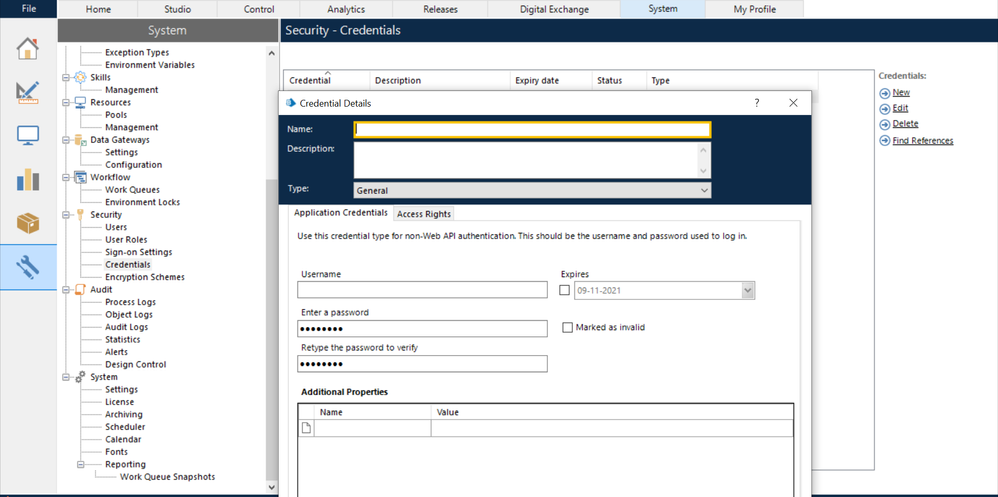Click the Name input field
The height and width of the screenshot is (497, 998).
pyautogui.click(x=532, y=129)
